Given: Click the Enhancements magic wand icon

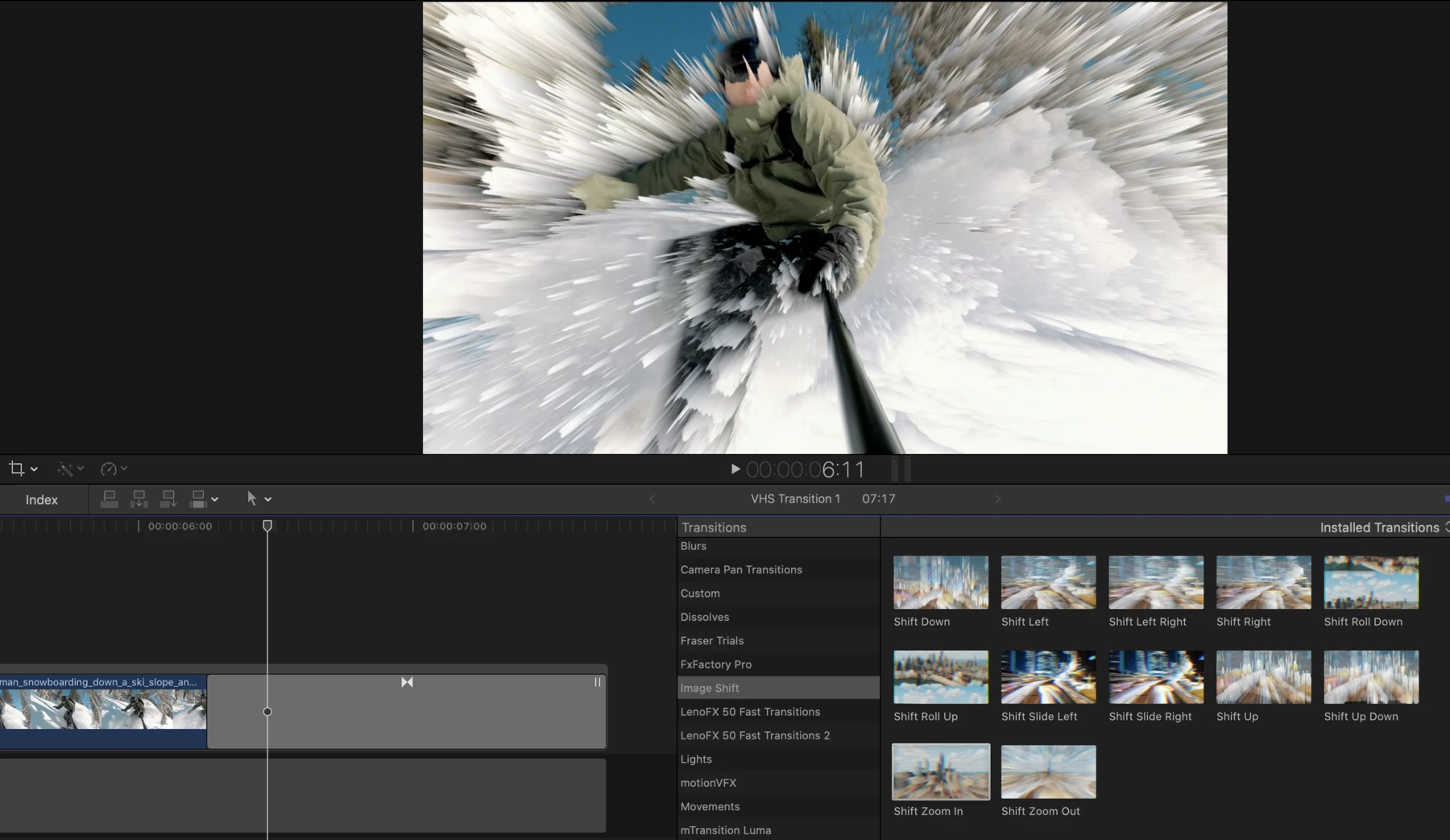Looking at the screenshot, I should pos(65,468).
